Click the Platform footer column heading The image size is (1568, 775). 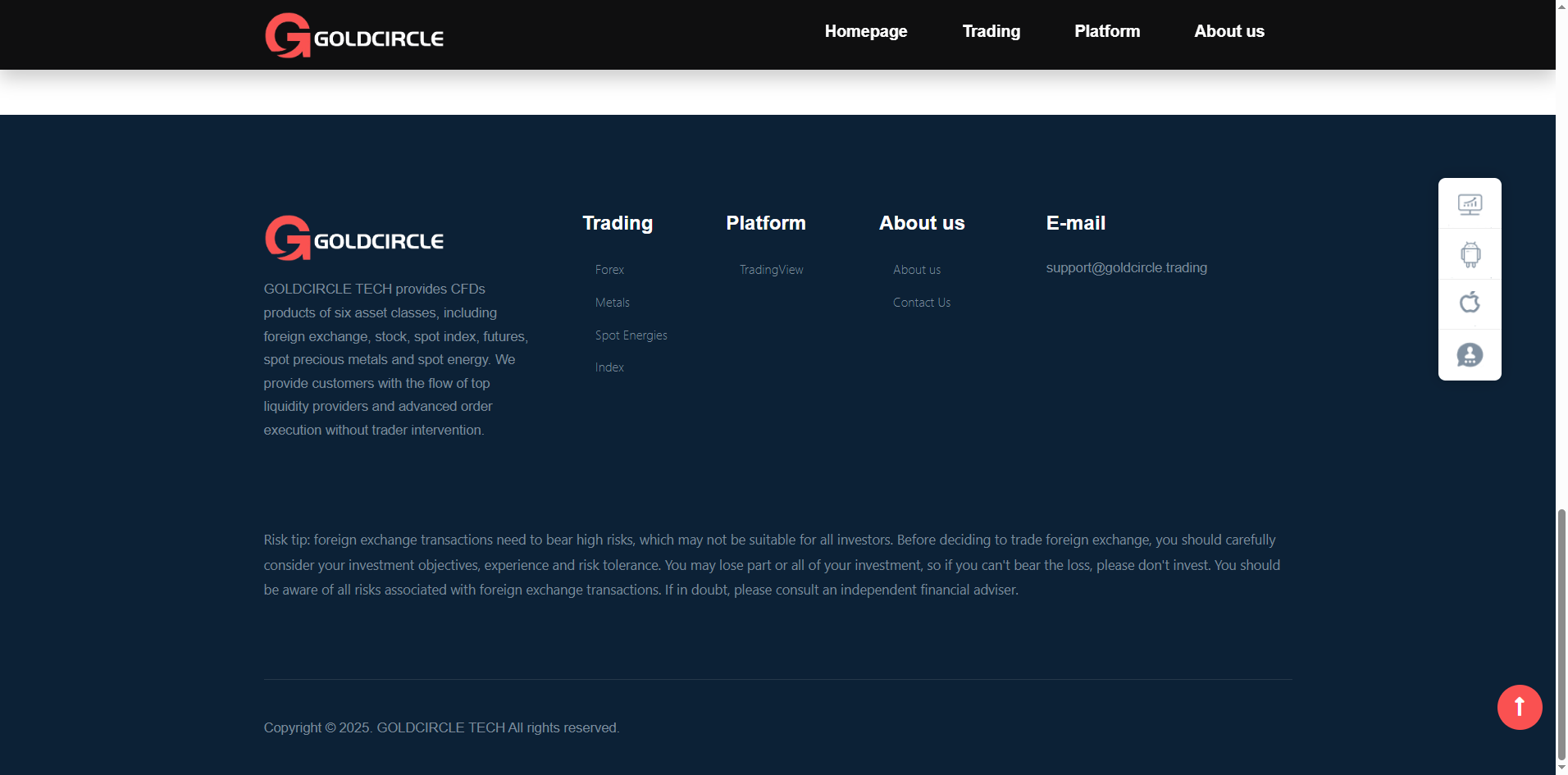pos(766,223)
